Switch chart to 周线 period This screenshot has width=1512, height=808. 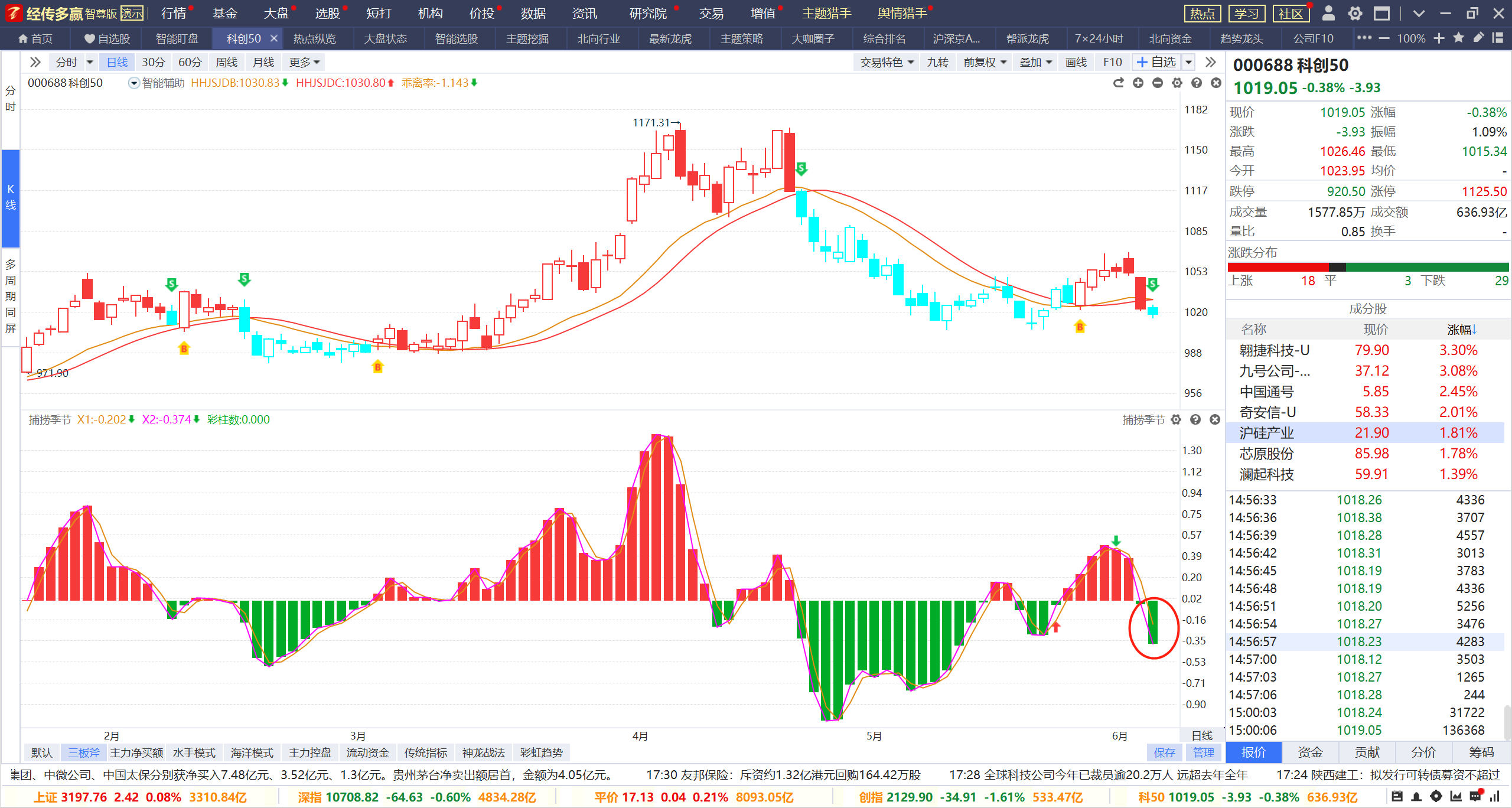(227, 62)
